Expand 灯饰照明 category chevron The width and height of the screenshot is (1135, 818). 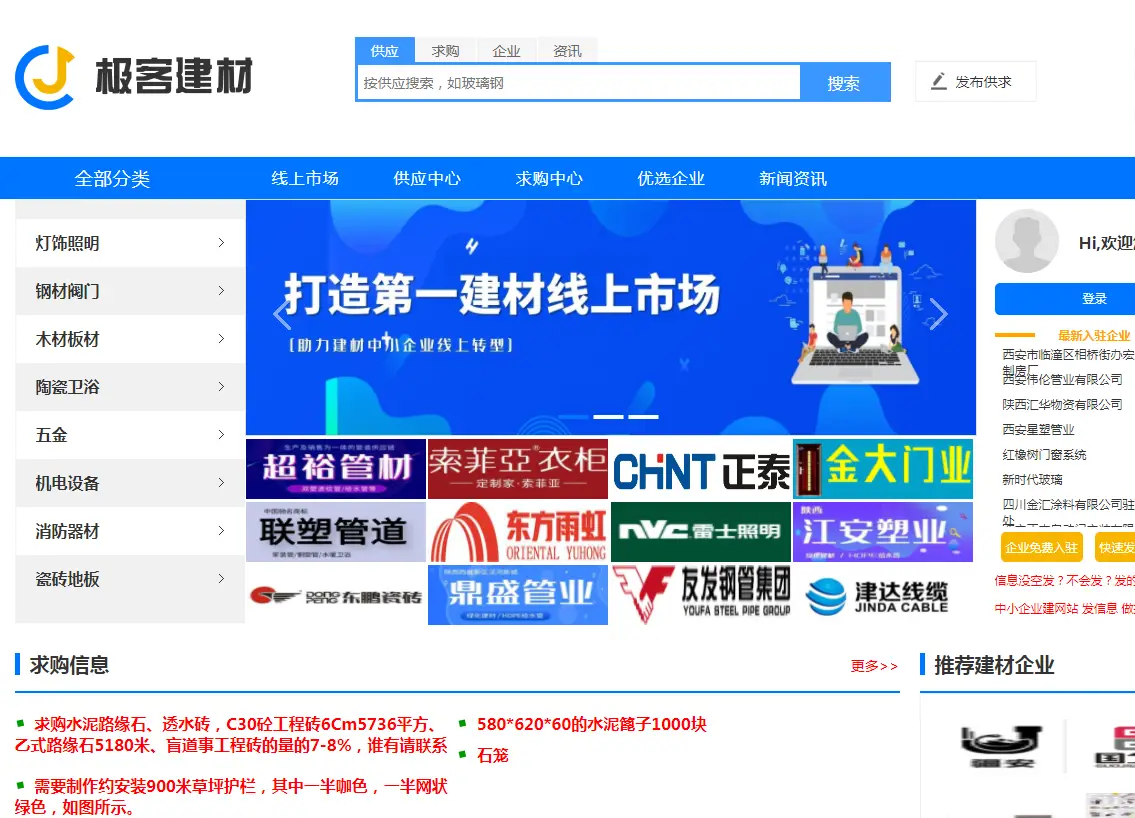pyautogui.click(x=221, y=243)
